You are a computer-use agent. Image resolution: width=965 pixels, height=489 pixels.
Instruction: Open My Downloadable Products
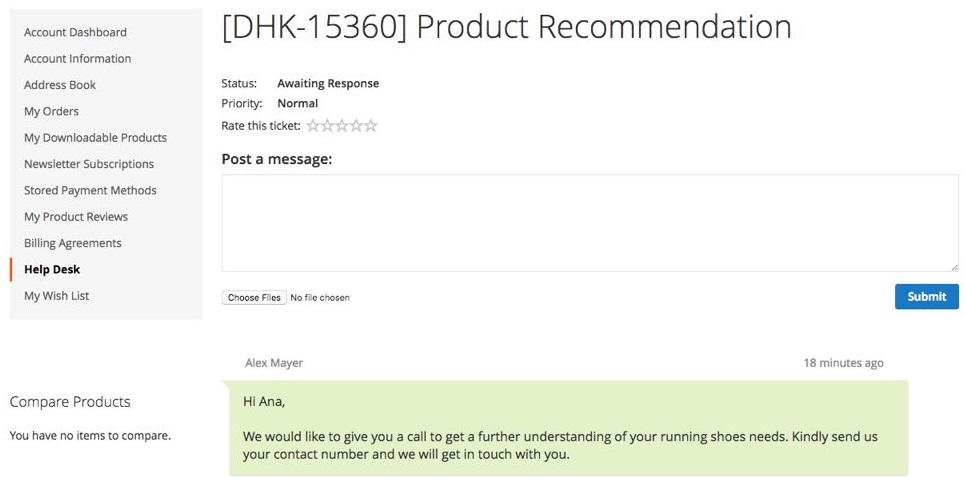coord(95,138)
